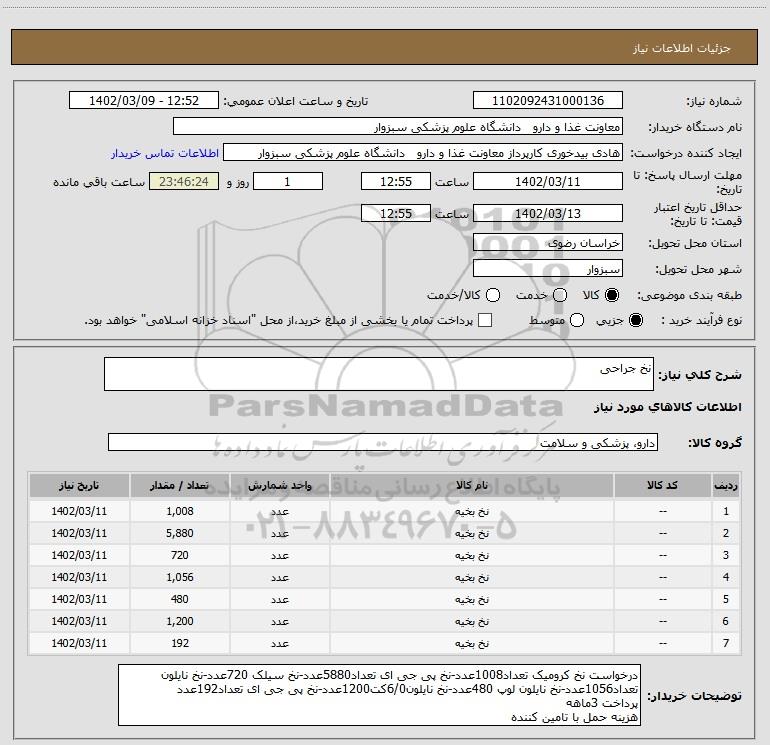Select the کالا radio button
Viewport: 770px width, 745px height.
pos(612,295)
